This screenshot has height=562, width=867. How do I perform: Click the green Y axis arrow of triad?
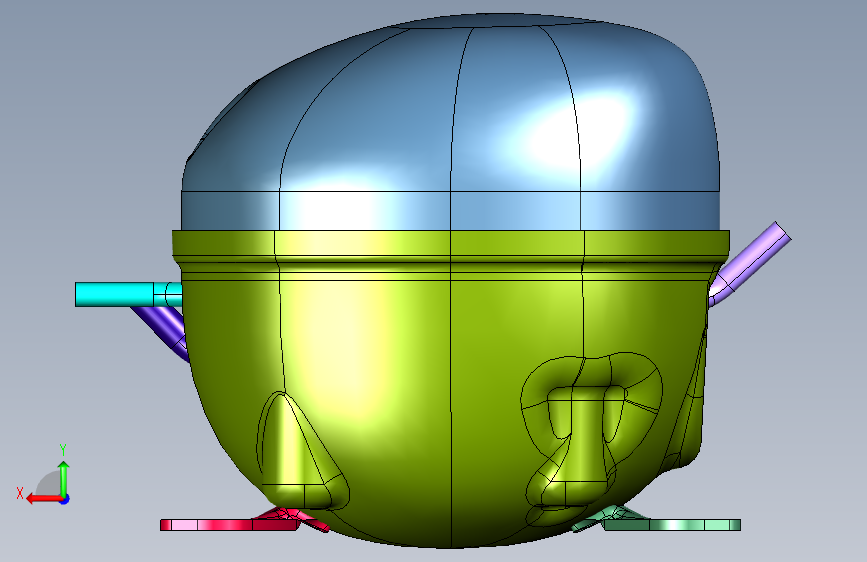(x=64, y=479)
